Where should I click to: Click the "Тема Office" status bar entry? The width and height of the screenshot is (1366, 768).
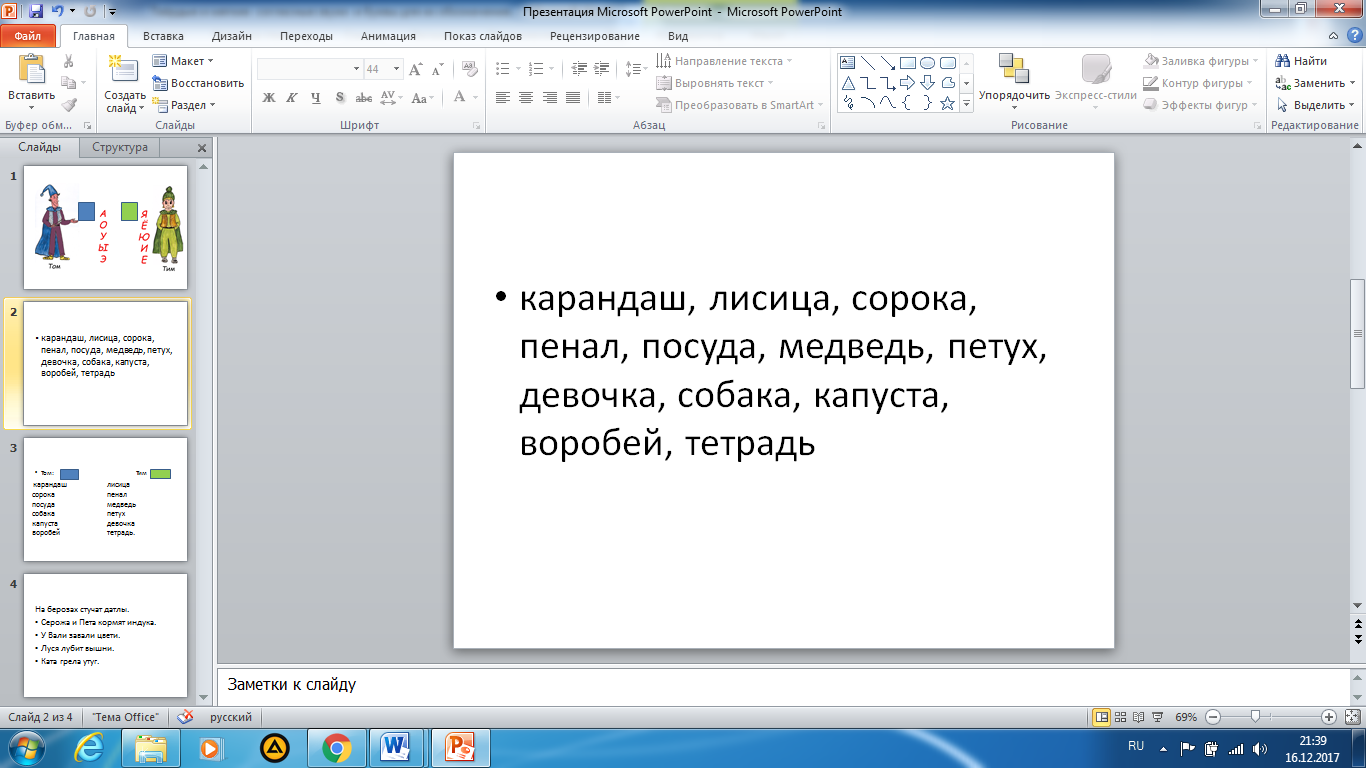click(x=125, y=717)
